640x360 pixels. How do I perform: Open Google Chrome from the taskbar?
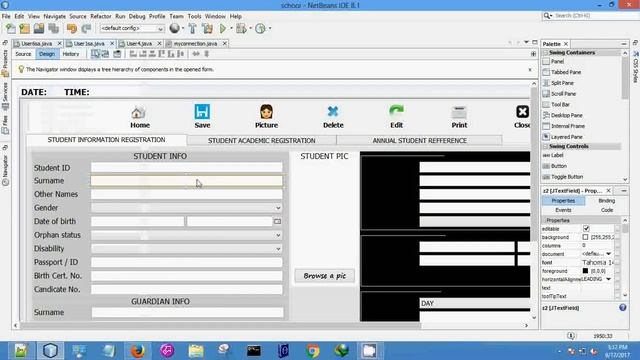click(313, 351)
